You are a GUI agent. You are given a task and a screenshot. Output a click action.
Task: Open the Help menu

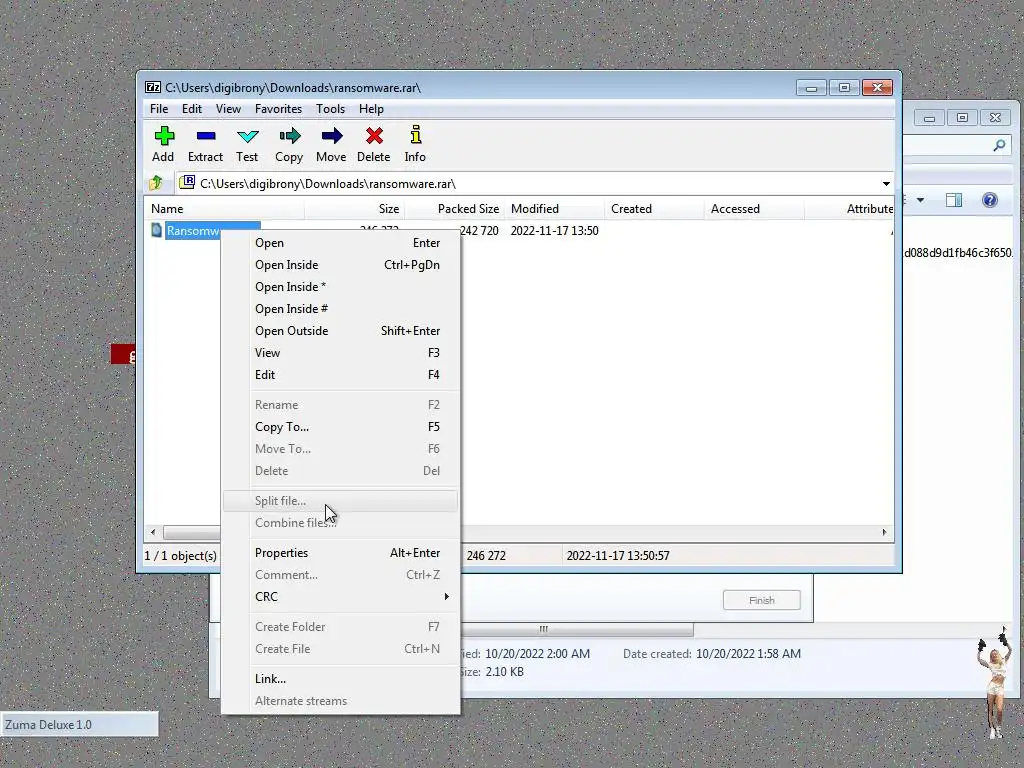(x=371, y=109)
